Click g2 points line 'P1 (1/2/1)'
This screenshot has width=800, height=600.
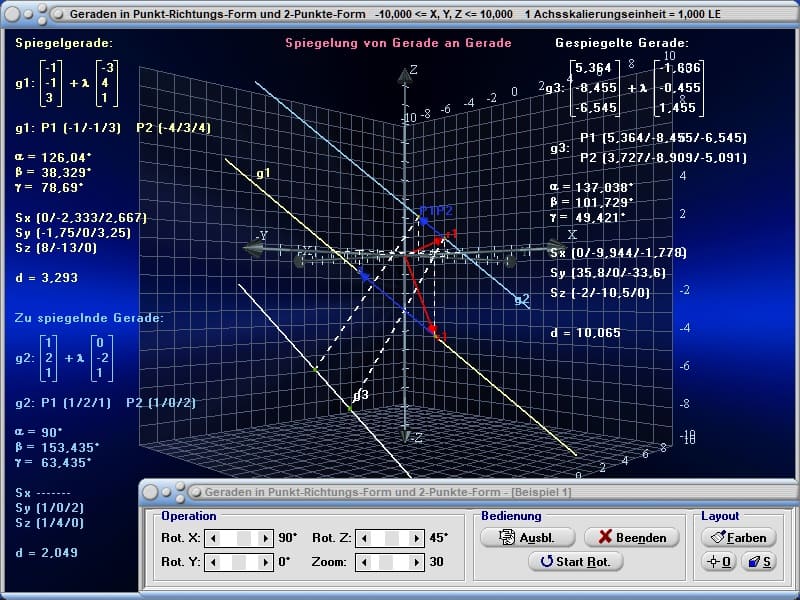pos(76,403)
